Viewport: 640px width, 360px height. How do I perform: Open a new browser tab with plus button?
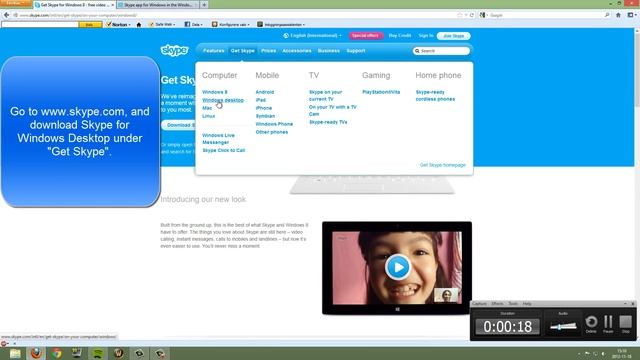204,4
